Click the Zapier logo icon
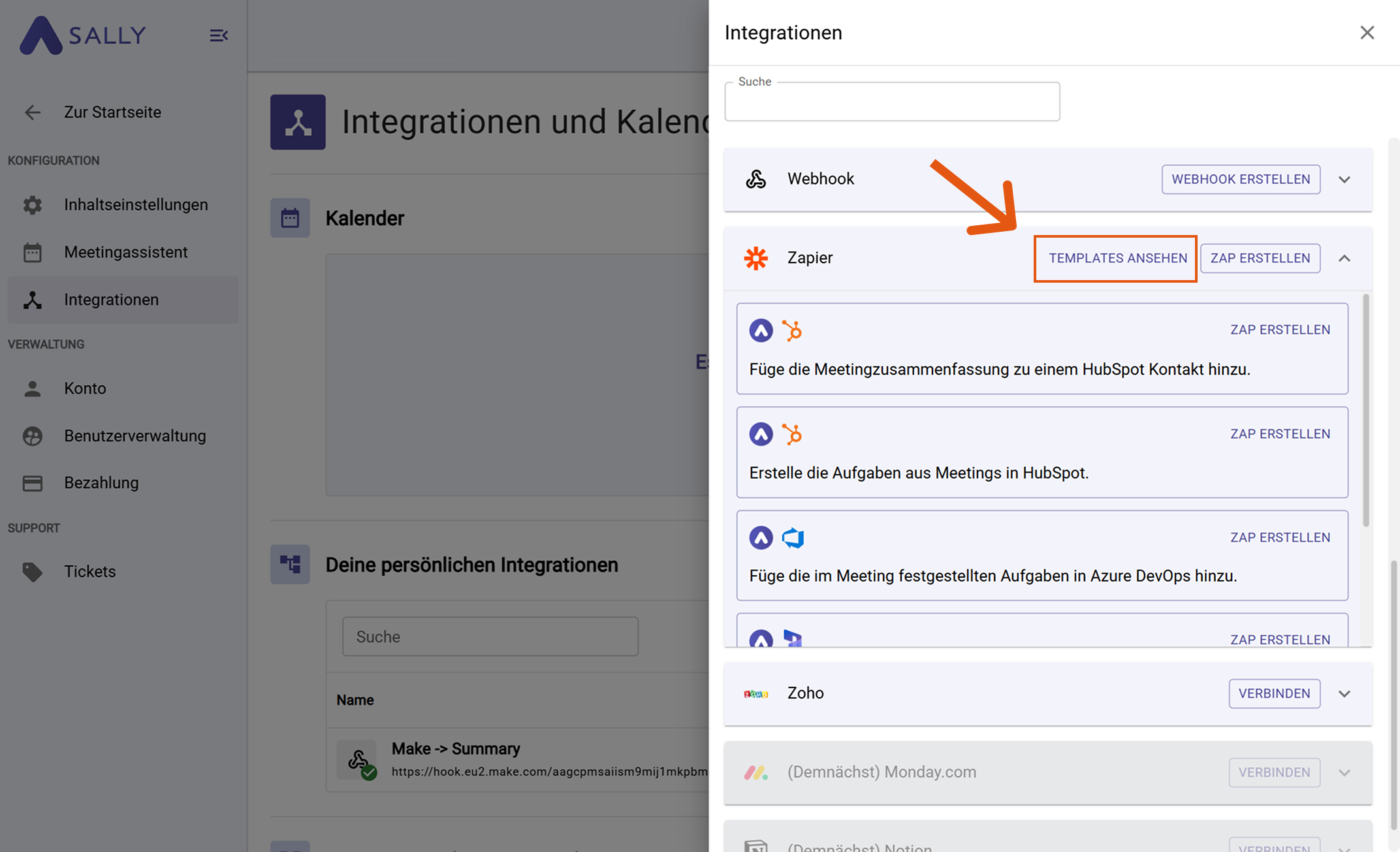1400x852 pixels. (756, 259)
